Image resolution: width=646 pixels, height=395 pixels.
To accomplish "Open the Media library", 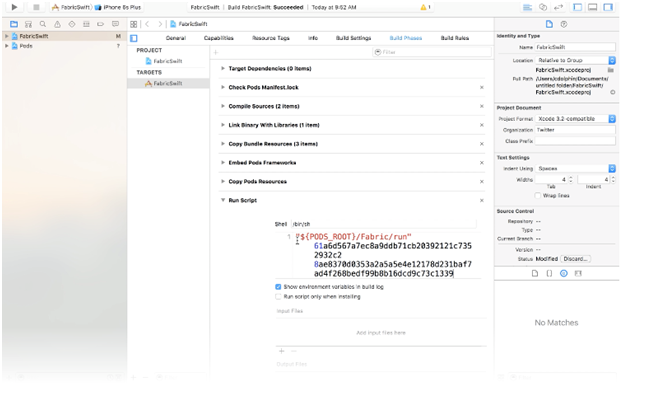I will 578,273.
